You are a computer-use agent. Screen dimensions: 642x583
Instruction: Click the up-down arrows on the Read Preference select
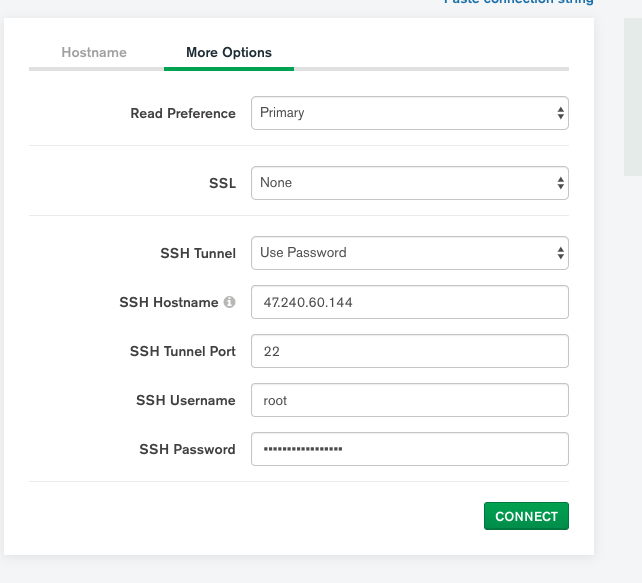(x=560, y=114)
